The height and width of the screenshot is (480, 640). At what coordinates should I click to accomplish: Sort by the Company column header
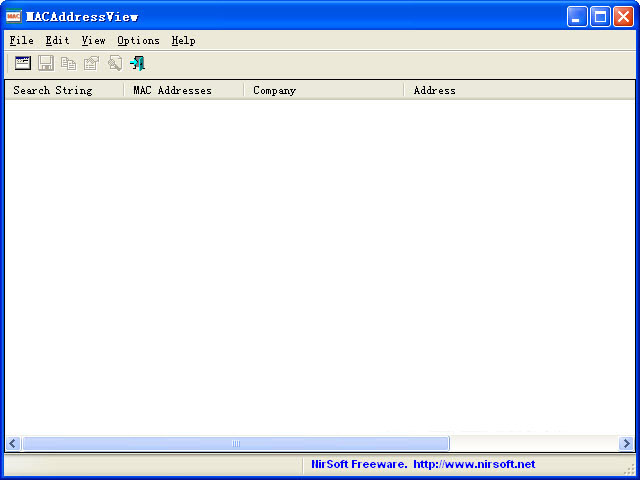[323, 90]
